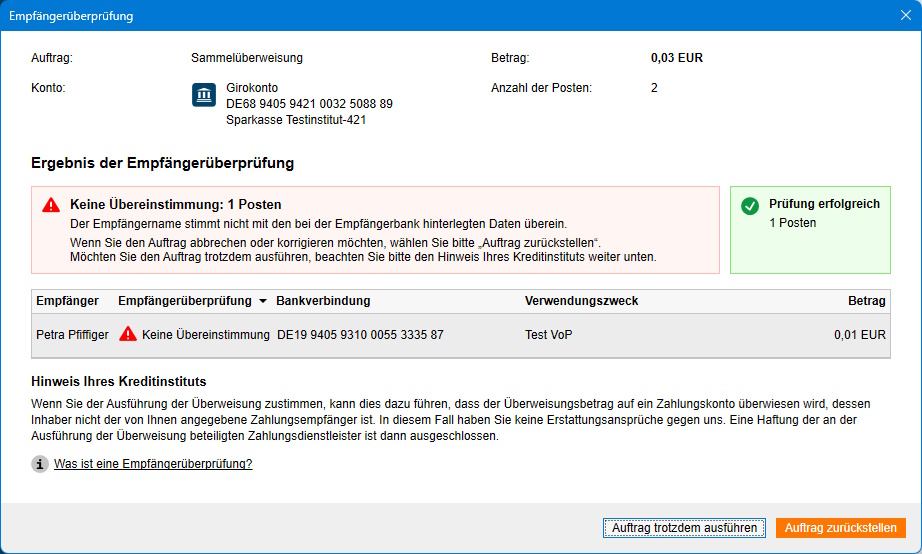Open the Empfängerüberprüfung column sort arrow
This screenshot has height=554, width=922.
pos(263,301)
